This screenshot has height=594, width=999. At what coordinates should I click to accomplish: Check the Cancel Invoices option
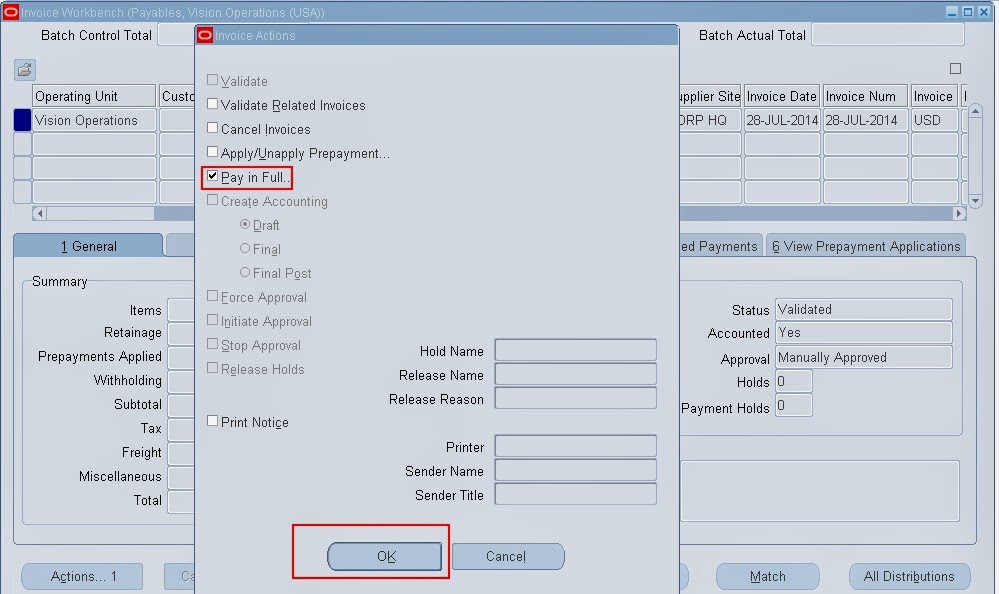coord(211,129)
